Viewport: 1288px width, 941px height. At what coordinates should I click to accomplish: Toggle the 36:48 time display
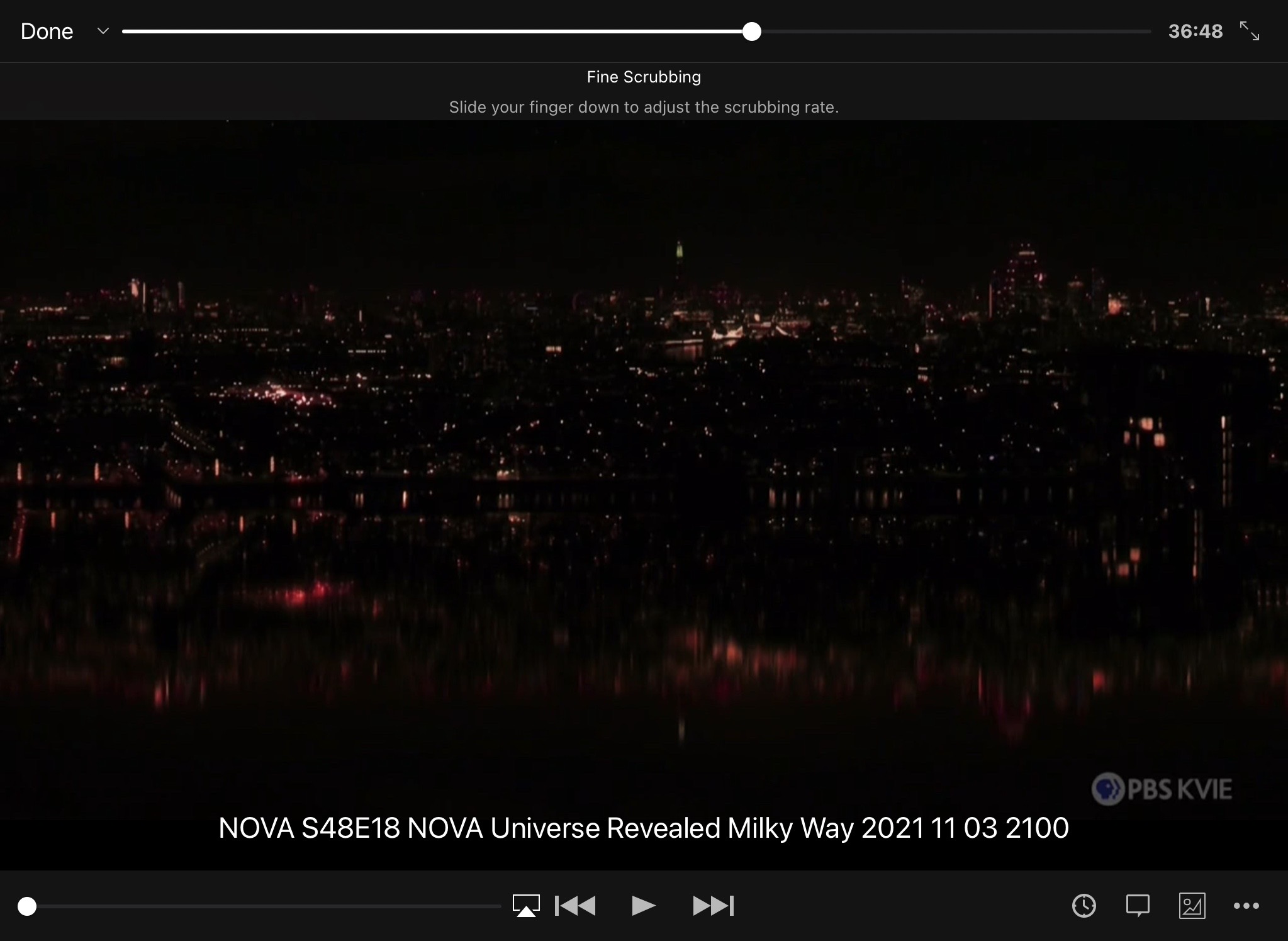pos(1195,31)
